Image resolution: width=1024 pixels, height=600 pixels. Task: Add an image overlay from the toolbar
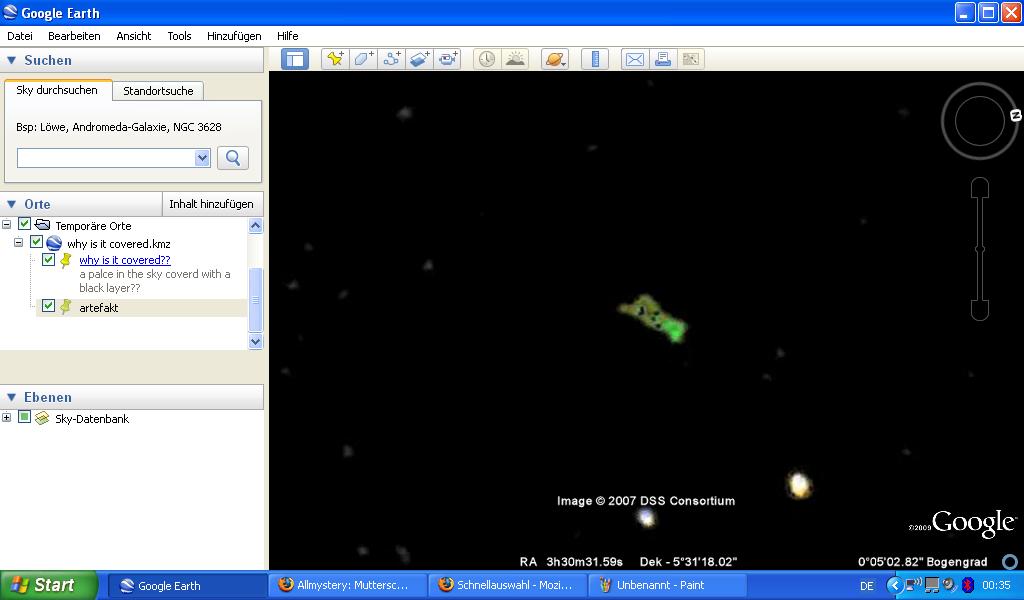click(x=420, y=59)
